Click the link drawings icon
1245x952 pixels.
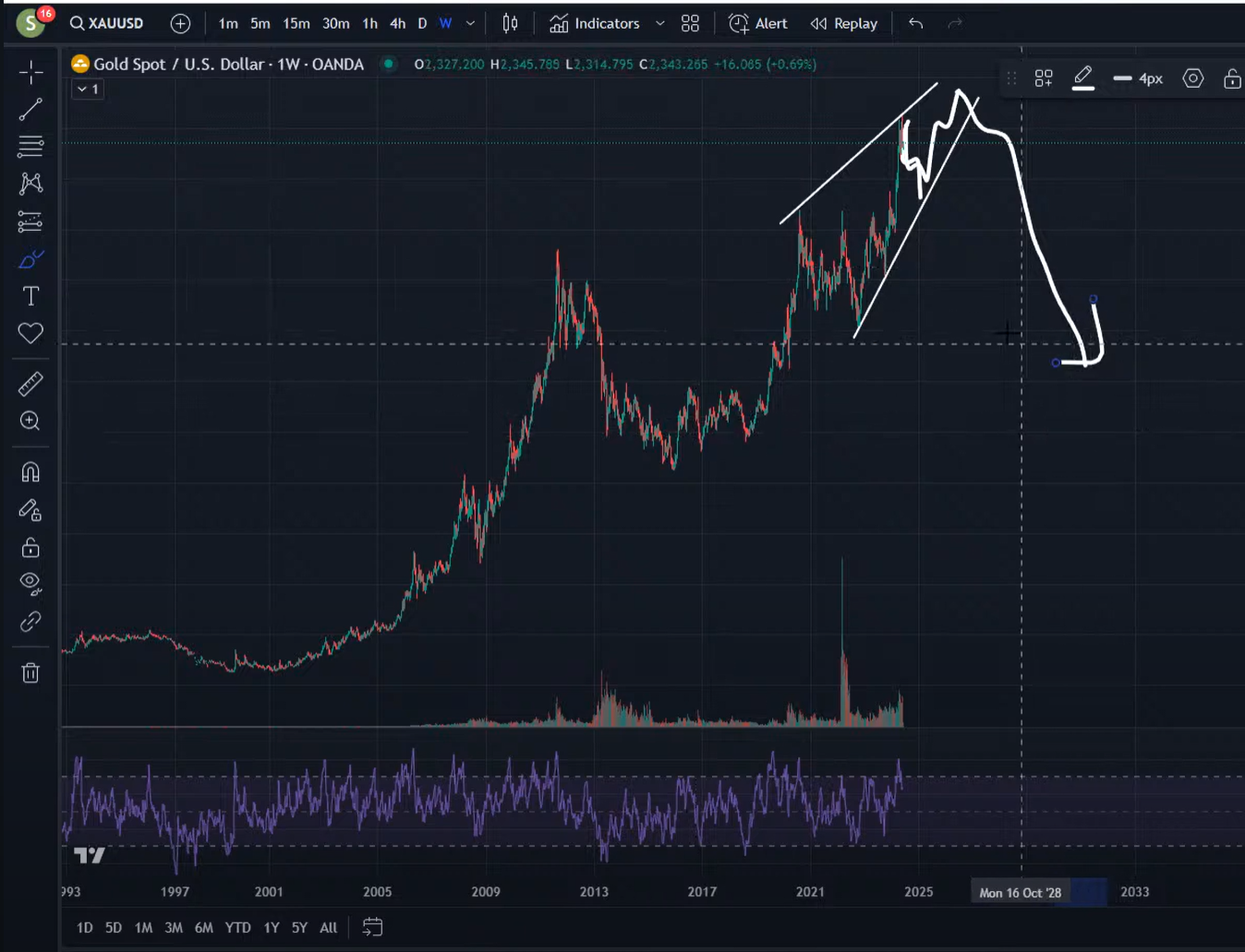(30, 621)
